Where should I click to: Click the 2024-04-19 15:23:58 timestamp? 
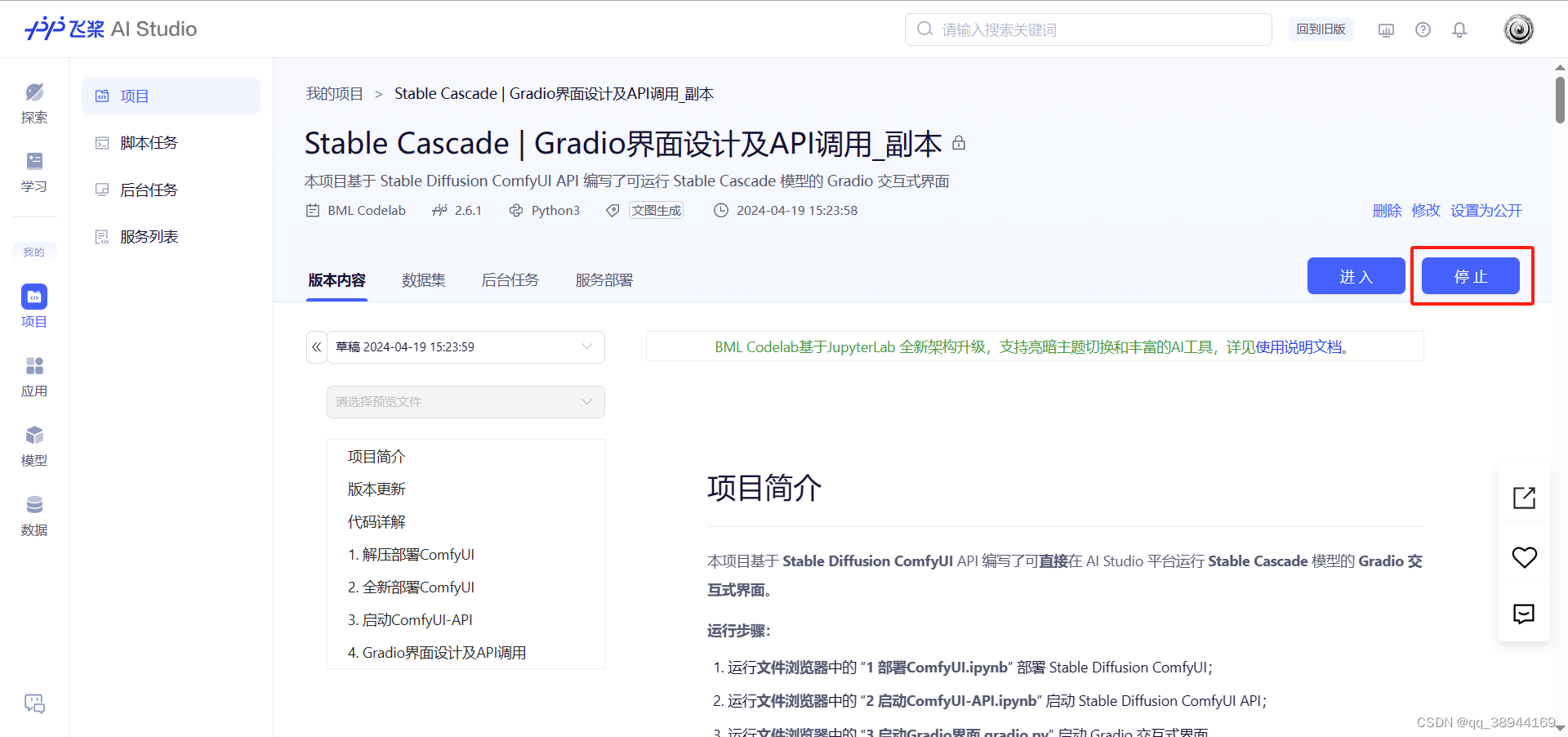pos(797,211)
